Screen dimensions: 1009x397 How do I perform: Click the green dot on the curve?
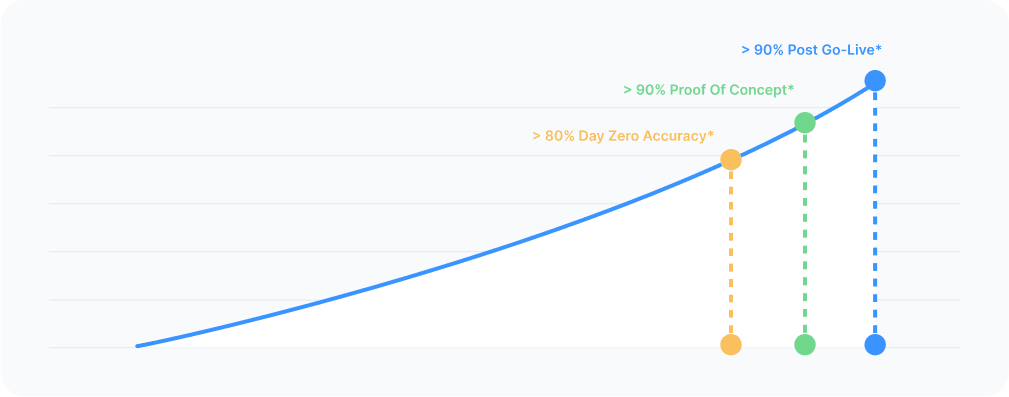(805, 123)
